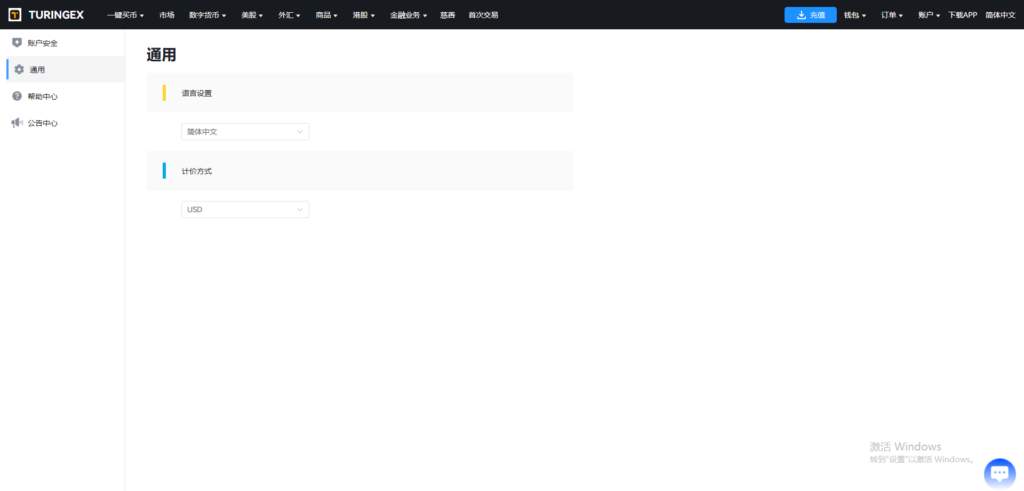Click 简体中文 in the top bar
This screenshot has width=1024, height=491.
pyautogui.click(x=1000, y=15)
